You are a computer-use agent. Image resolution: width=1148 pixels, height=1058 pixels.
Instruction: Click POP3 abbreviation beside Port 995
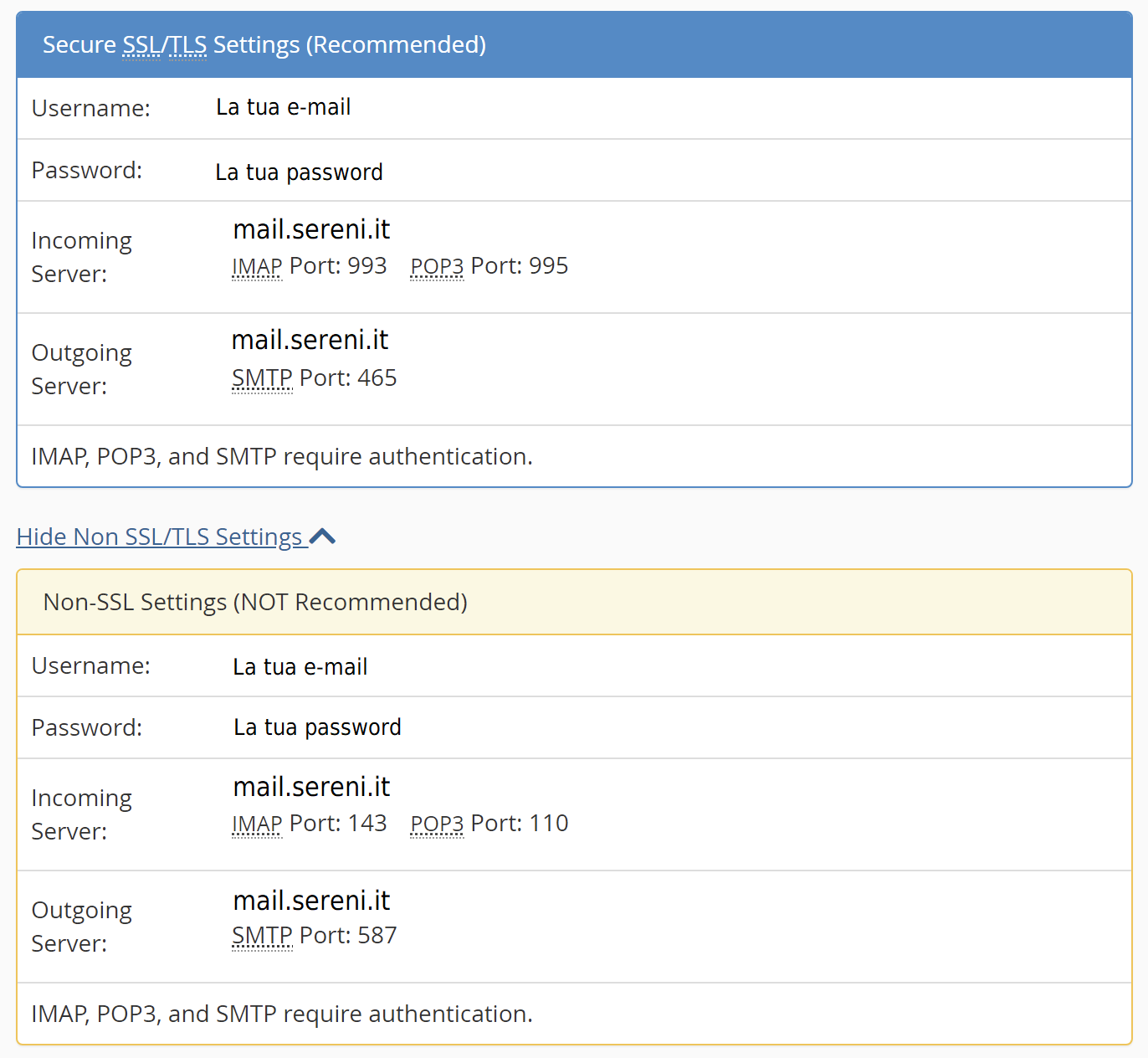click(x=437, y=267)
